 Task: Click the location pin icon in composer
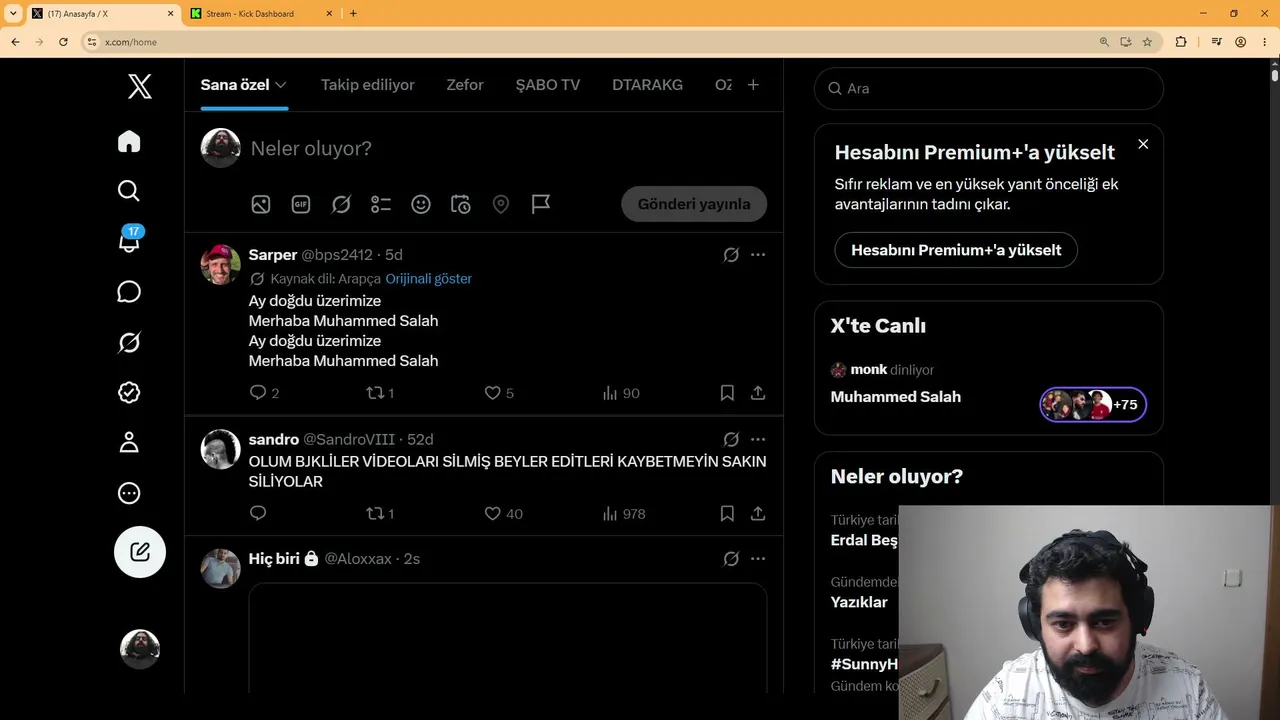(x=501, y=204)
